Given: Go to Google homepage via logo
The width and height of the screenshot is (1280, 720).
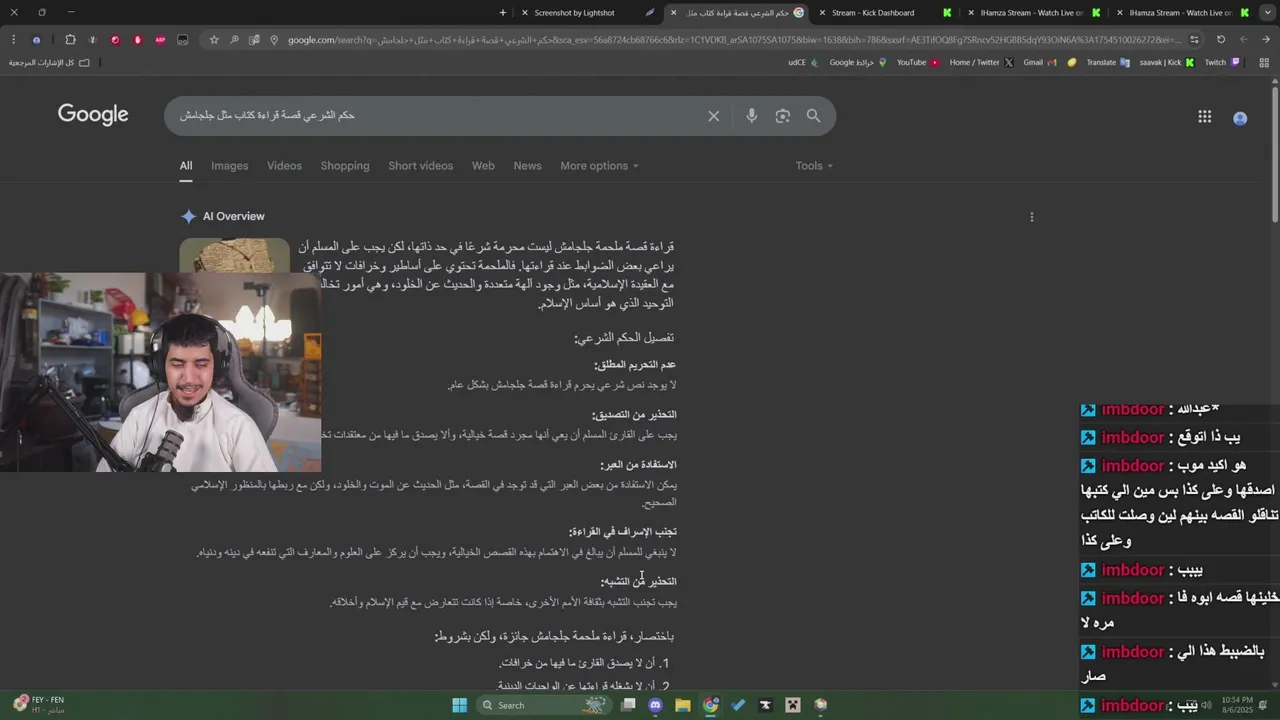Looking at the screenshot, I should coord(93,115).
